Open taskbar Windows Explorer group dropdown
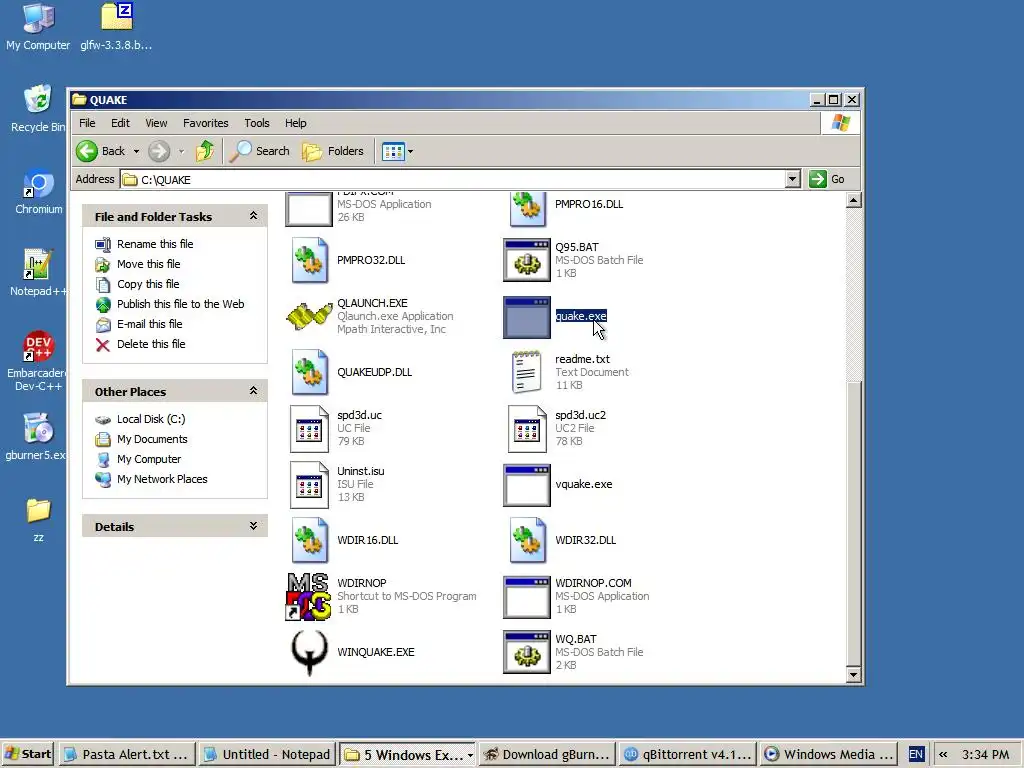The width and height of the screenshot is (1024, 768). (x=470, y=755)
